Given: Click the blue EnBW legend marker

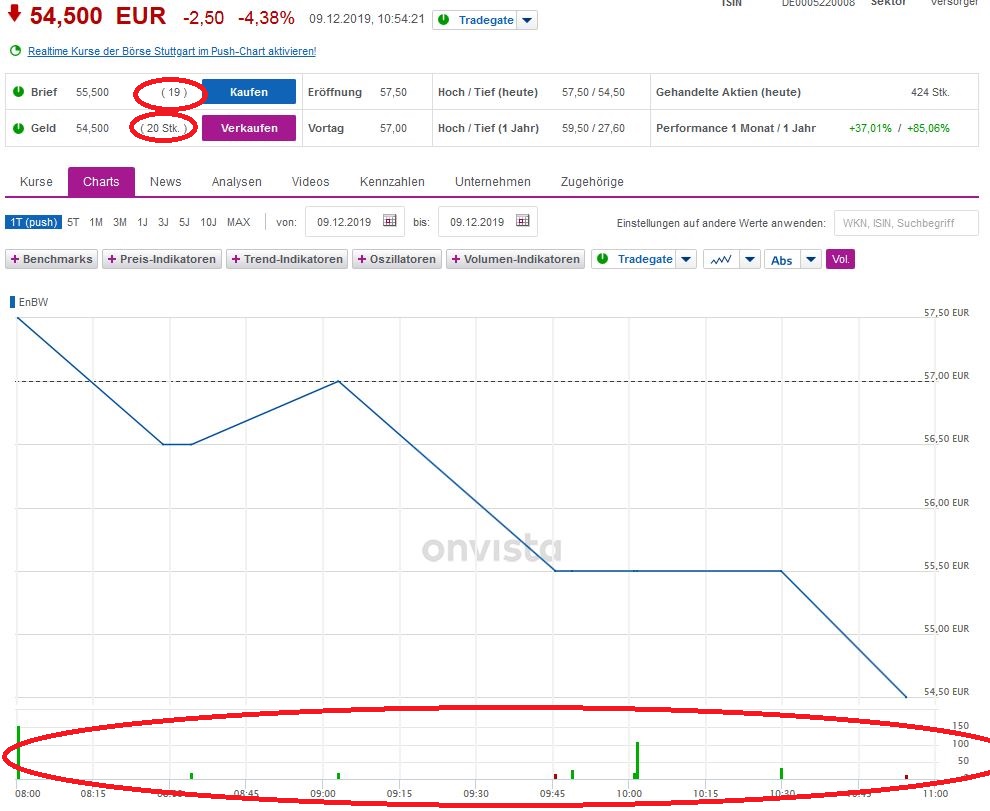Looking at the screenshot, I should [12, 302].
